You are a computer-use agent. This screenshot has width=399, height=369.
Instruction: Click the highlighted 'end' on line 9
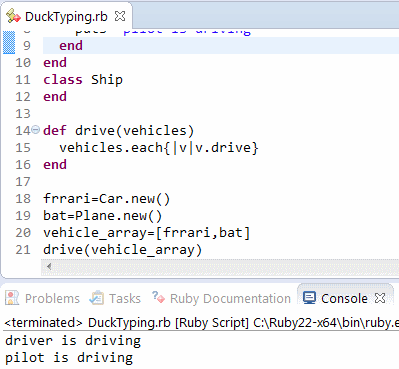pos(71,46)
